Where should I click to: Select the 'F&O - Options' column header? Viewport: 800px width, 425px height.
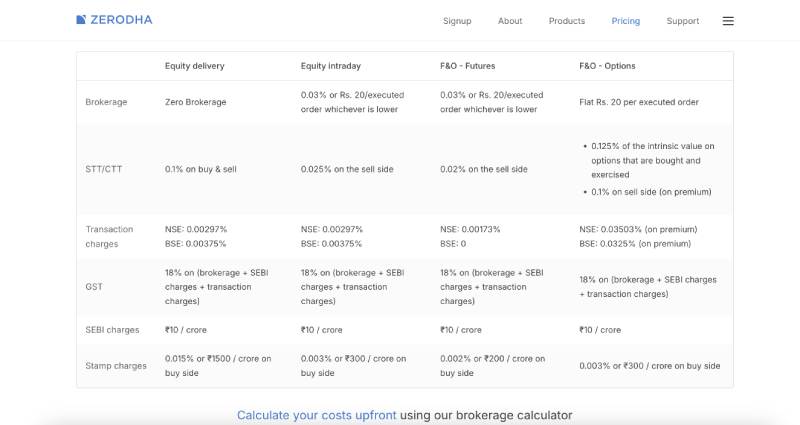tap(607, 66)
